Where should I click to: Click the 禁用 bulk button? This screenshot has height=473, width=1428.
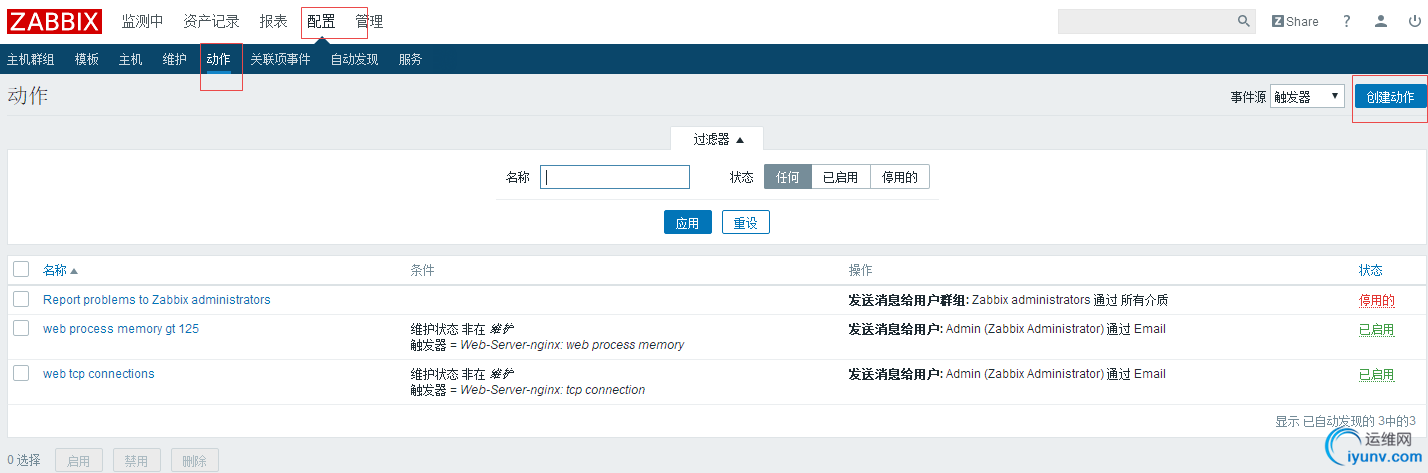coord(136,461)
